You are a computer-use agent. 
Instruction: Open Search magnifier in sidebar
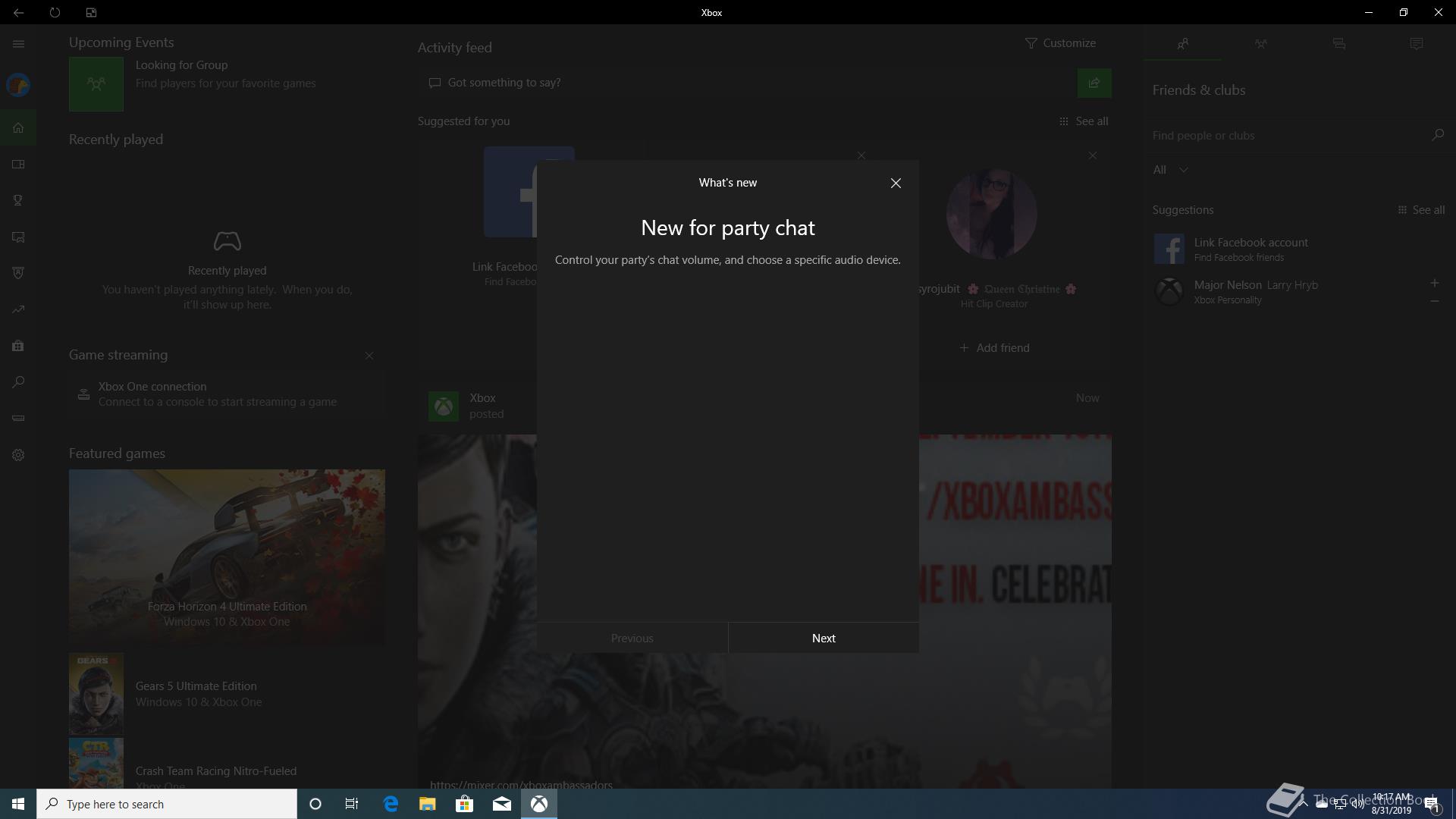(x=18, y=382)
